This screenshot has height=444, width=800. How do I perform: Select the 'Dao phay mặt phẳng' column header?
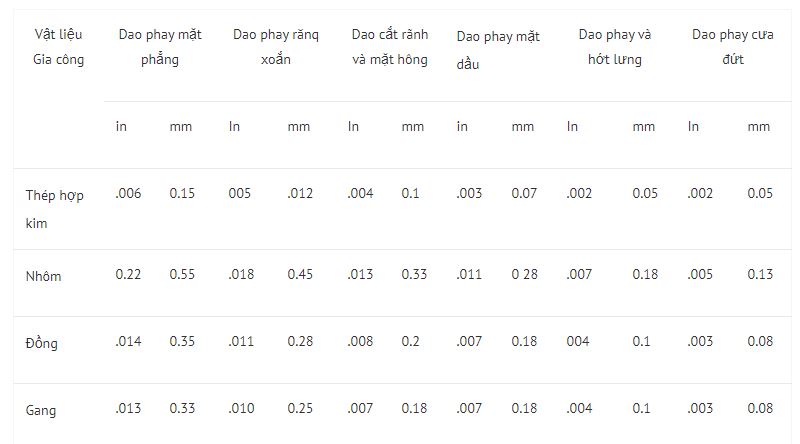point(159,47)
